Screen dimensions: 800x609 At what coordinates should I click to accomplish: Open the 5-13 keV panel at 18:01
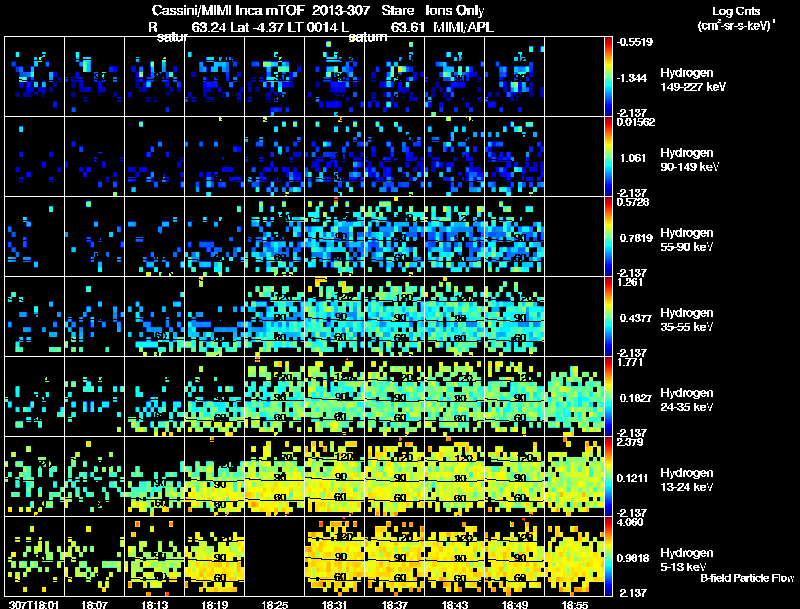[x=34, y=556]
